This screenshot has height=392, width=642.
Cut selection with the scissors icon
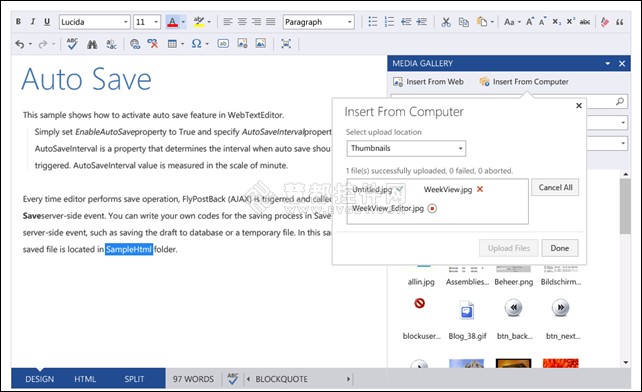coord(446,22)
